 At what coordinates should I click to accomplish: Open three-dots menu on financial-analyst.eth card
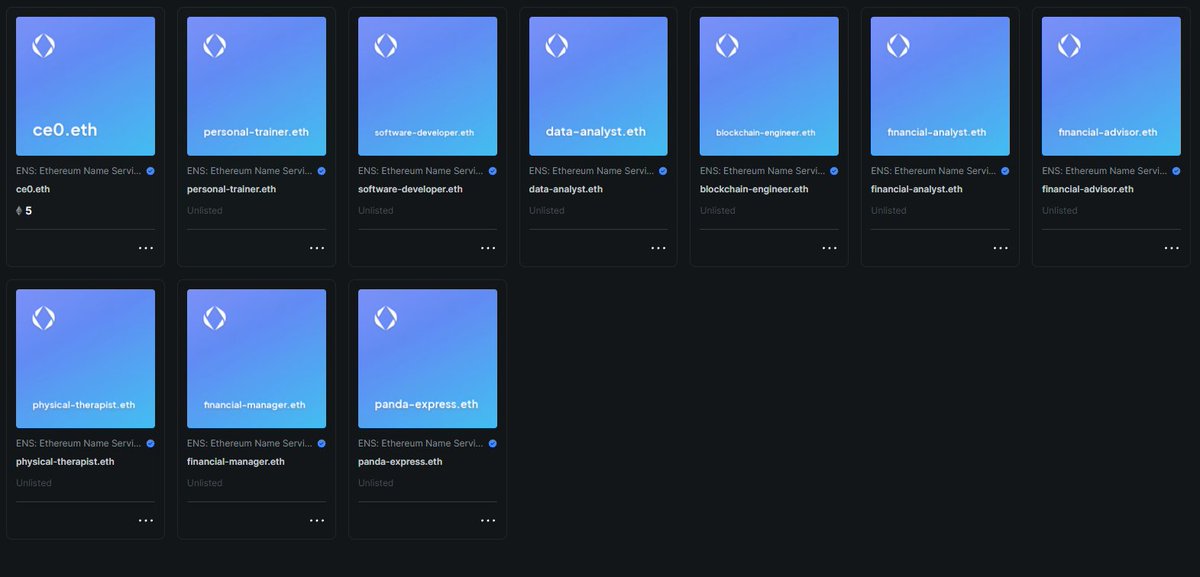pos(1001,248)
